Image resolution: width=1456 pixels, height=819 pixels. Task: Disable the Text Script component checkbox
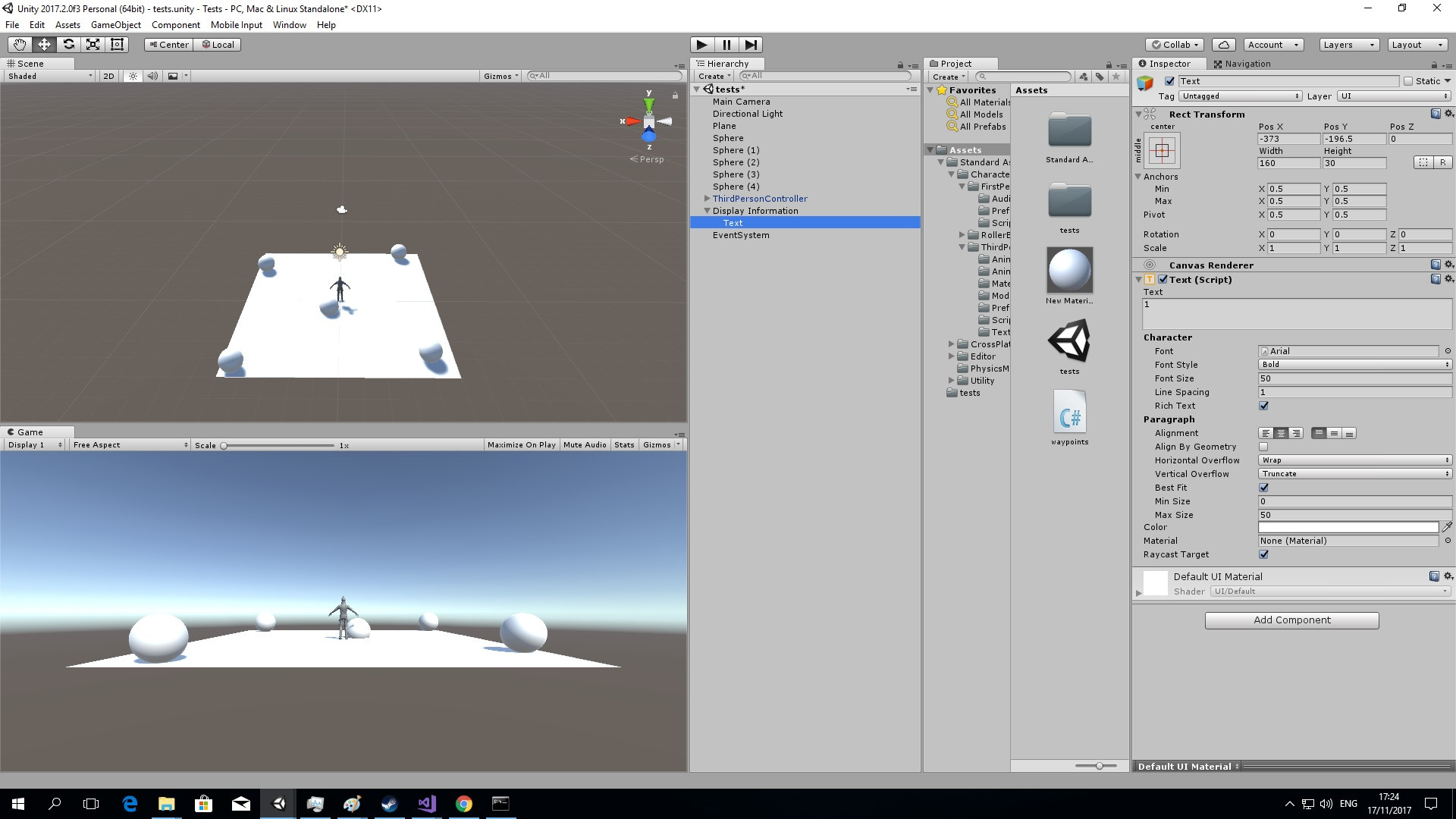(x=1163, y=279)
